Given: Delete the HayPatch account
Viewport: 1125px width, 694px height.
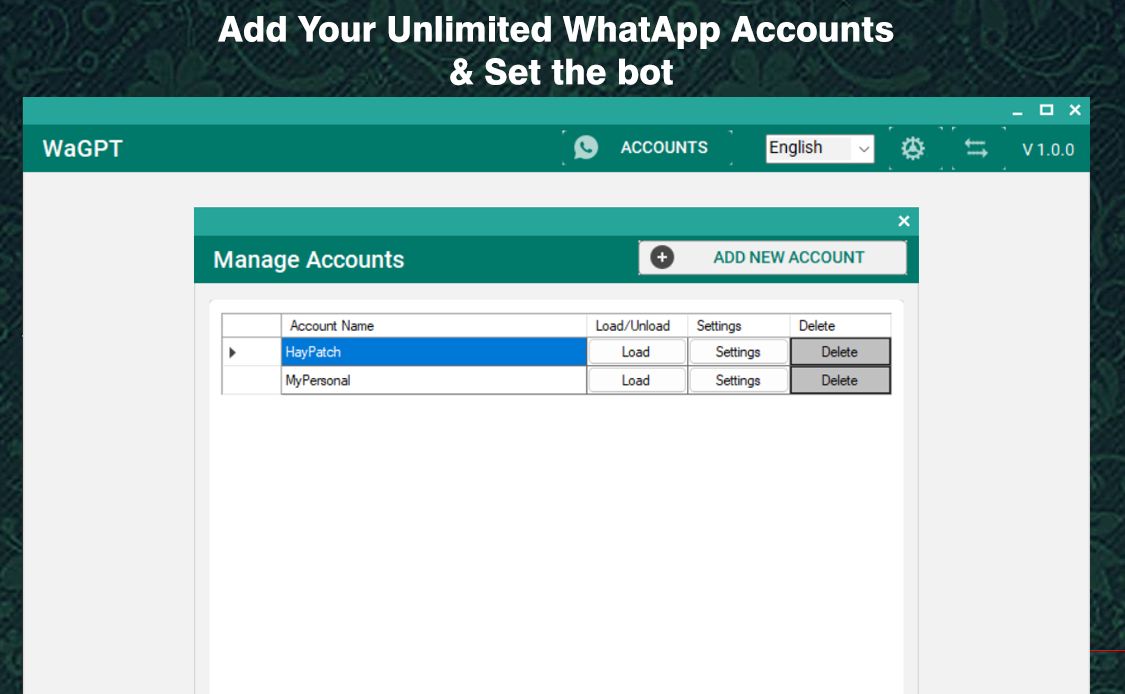Looking at the screenshot, I should (x=840, y=352).
